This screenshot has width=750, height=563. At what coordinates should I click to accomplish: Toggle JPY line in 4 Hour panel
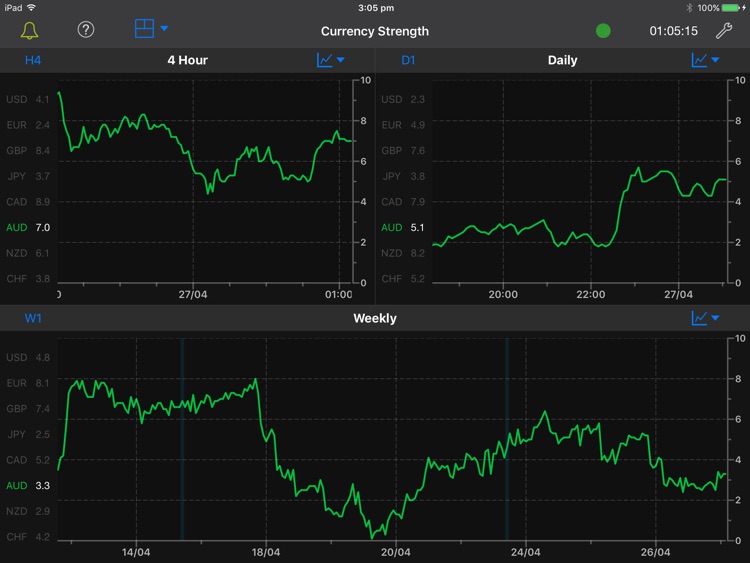tap(28, 176)
